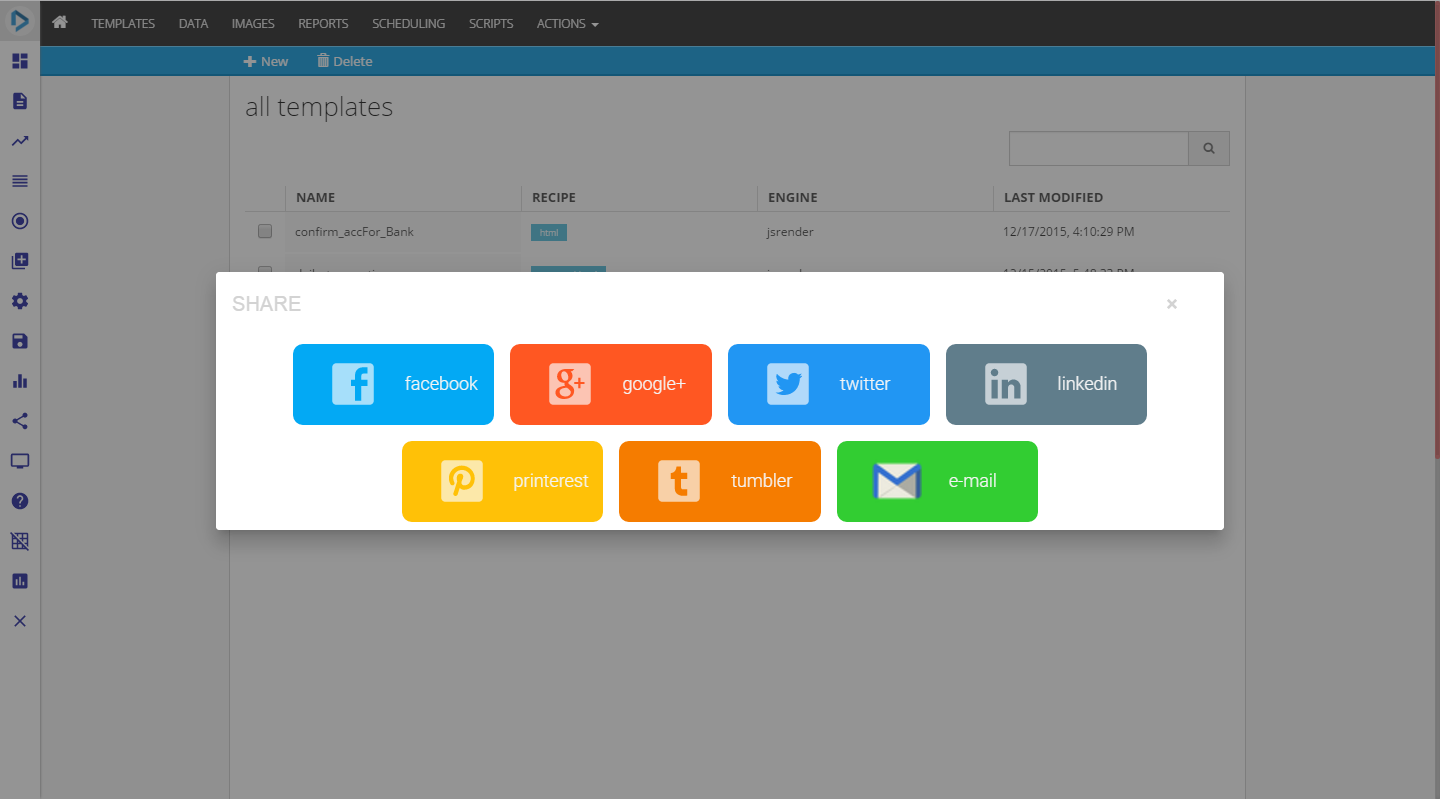Viewport: 1440px width, 799px height.
Task: Share via the twitter button
Action: [x=829, y=384]
